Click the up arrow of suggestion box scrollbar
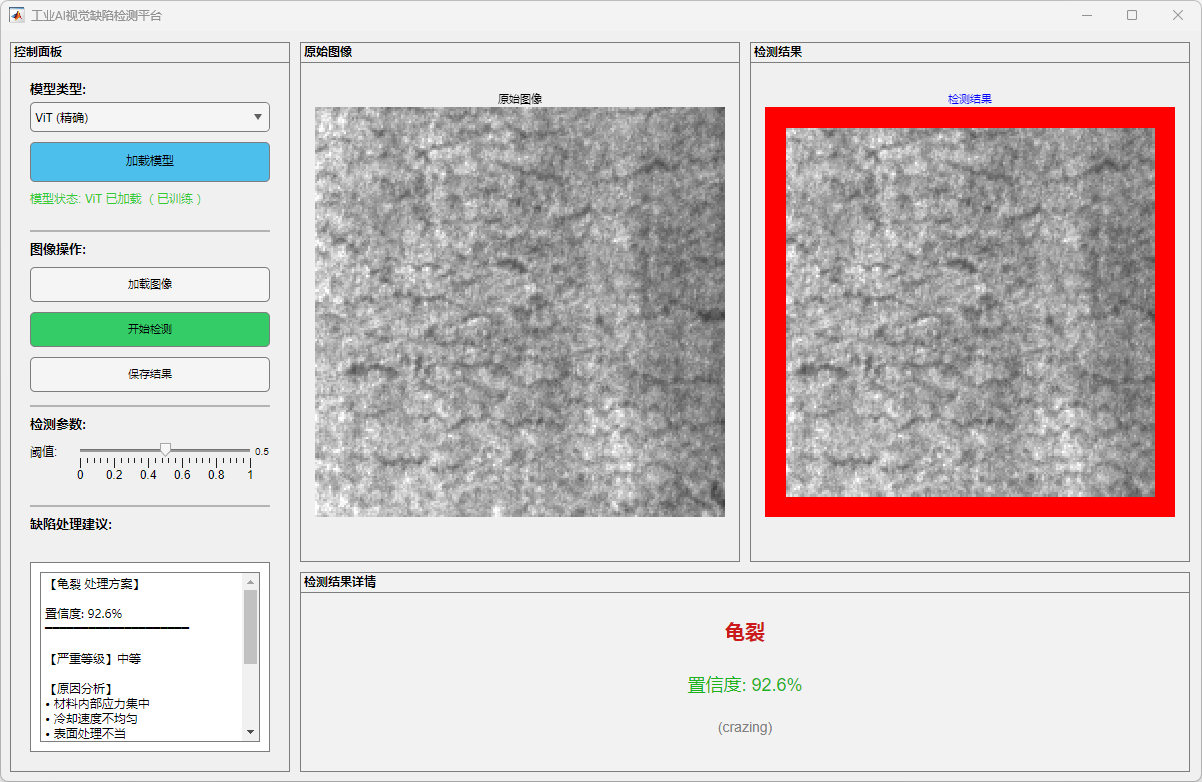The image size is (1202, 782). (x=250, y=581)
